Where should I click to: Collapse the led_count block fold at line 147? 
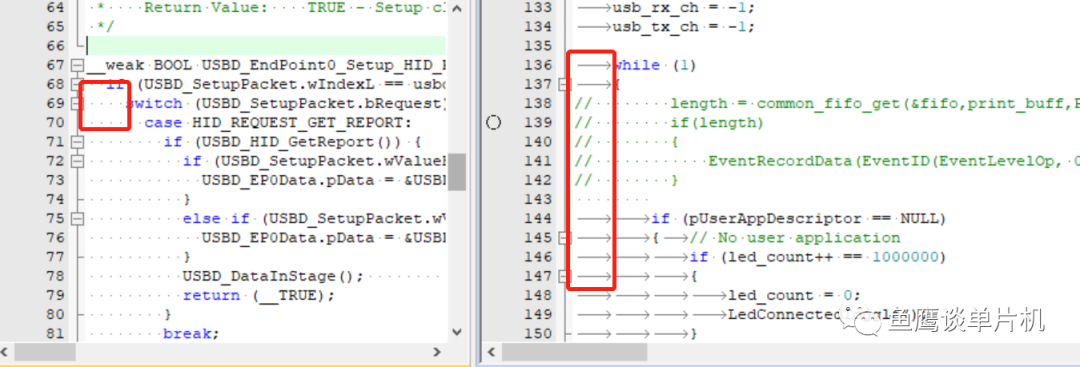tap(565, 276)
